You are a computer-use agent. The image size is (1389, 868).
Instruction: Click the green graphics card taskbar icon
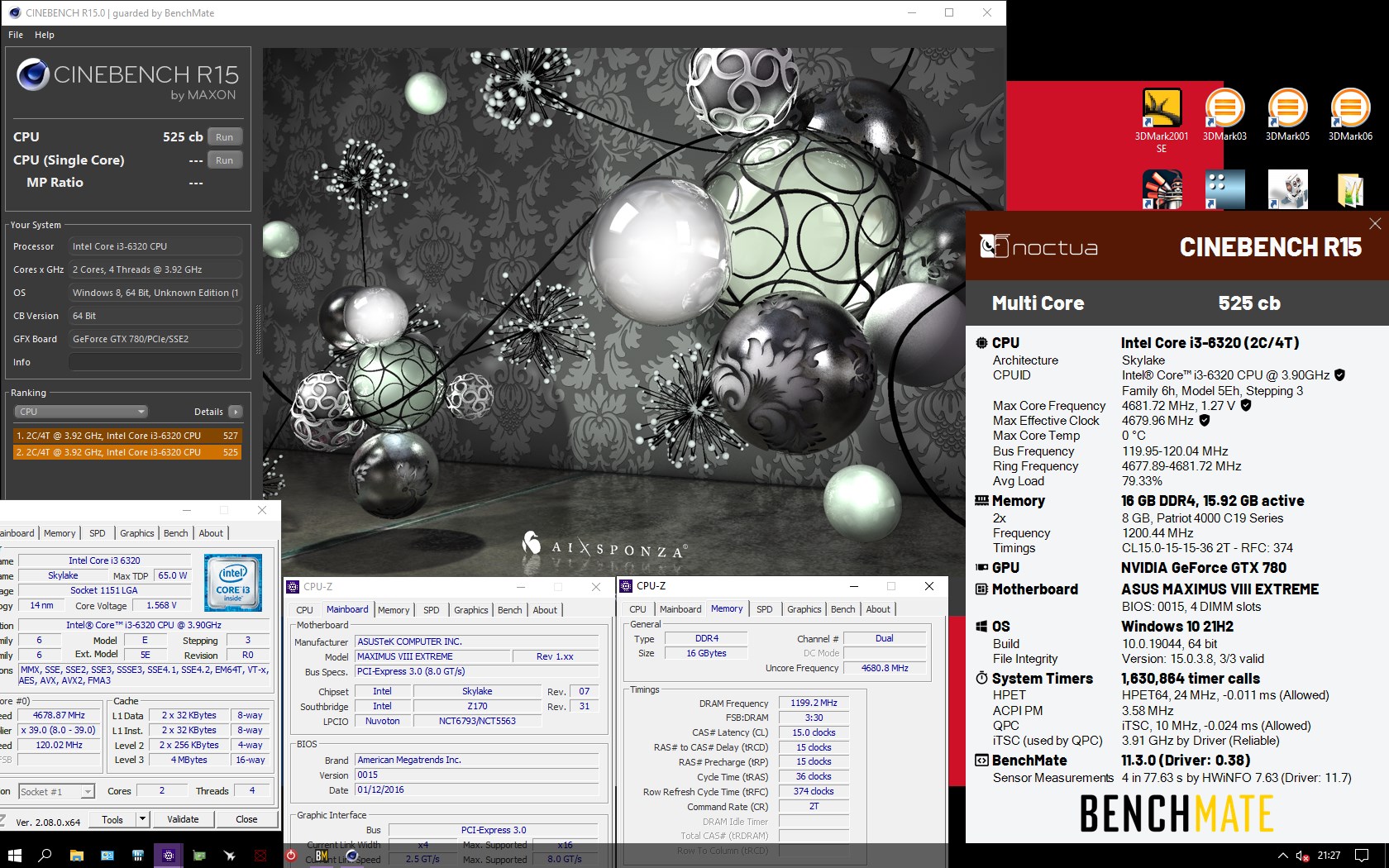[199, 856]
